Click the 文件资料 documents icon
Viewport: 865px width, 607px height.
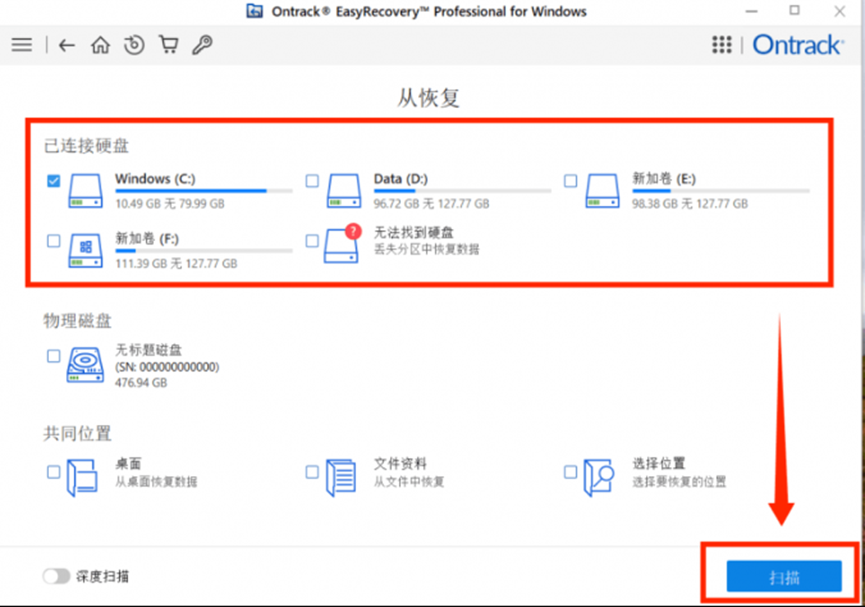click(341, 478)
